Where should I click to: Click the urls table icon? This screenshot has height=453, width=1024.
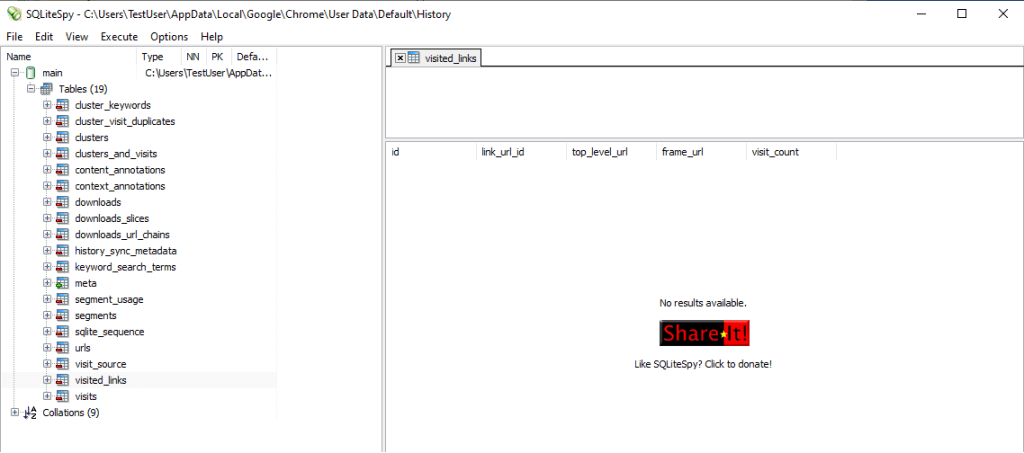tap(62, 348)
